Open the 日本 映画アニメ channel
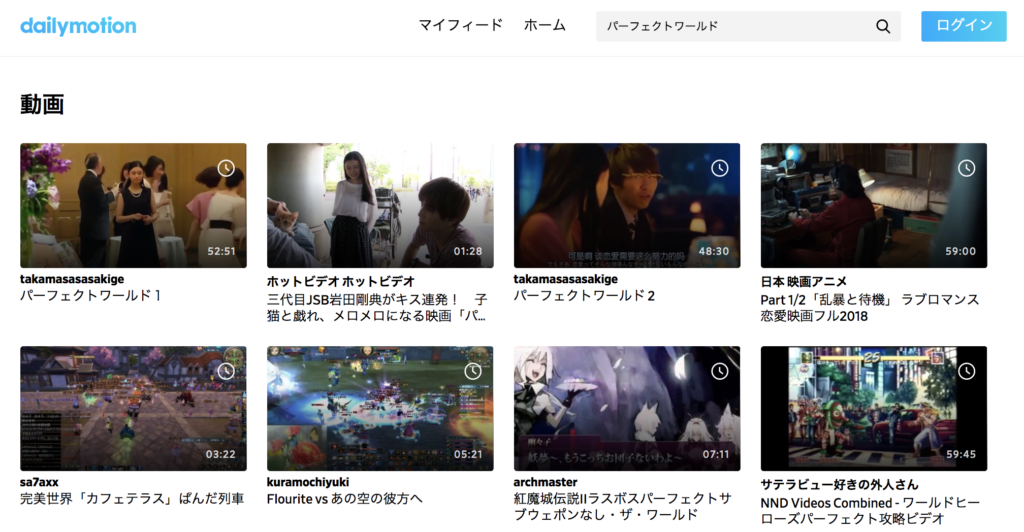 (803, 281)
